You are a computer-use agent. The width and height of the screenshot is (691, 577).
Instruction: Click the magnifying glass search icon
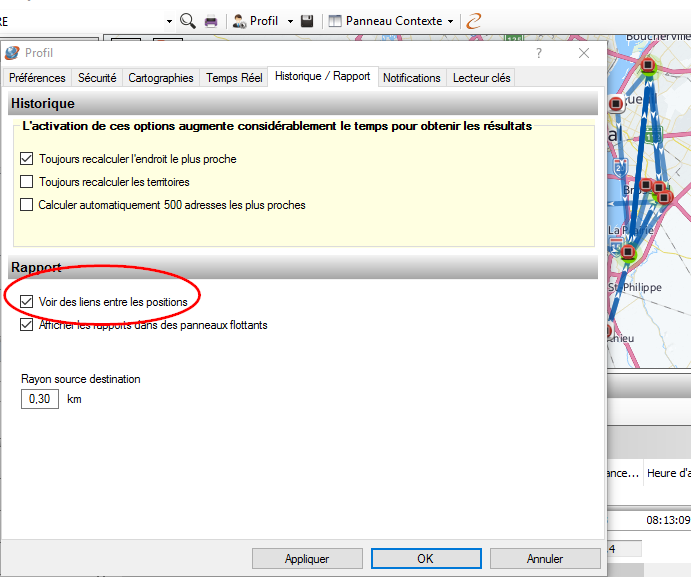(x=188, y=21)
